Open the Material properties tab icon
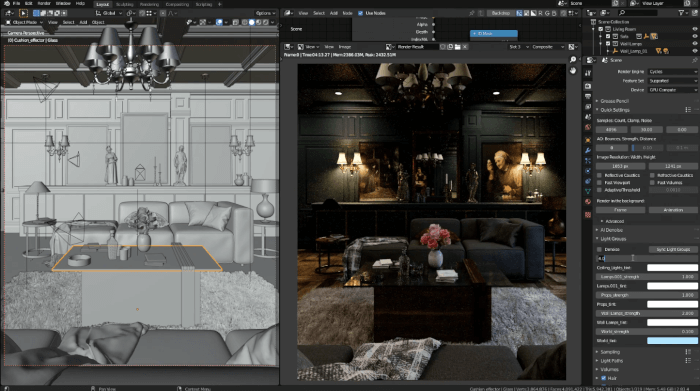The height and width of the screenshot is (391, 700). coord(588,202)
